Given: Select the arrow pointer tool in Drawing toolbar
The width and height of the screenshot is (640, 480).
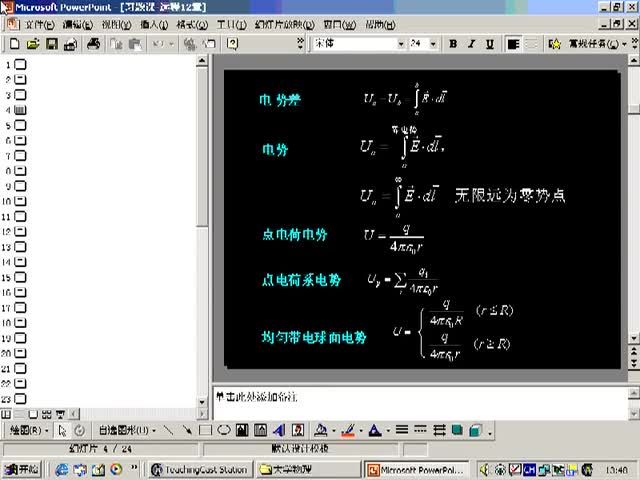Looking at the screenshot, I should coord(62,430).
